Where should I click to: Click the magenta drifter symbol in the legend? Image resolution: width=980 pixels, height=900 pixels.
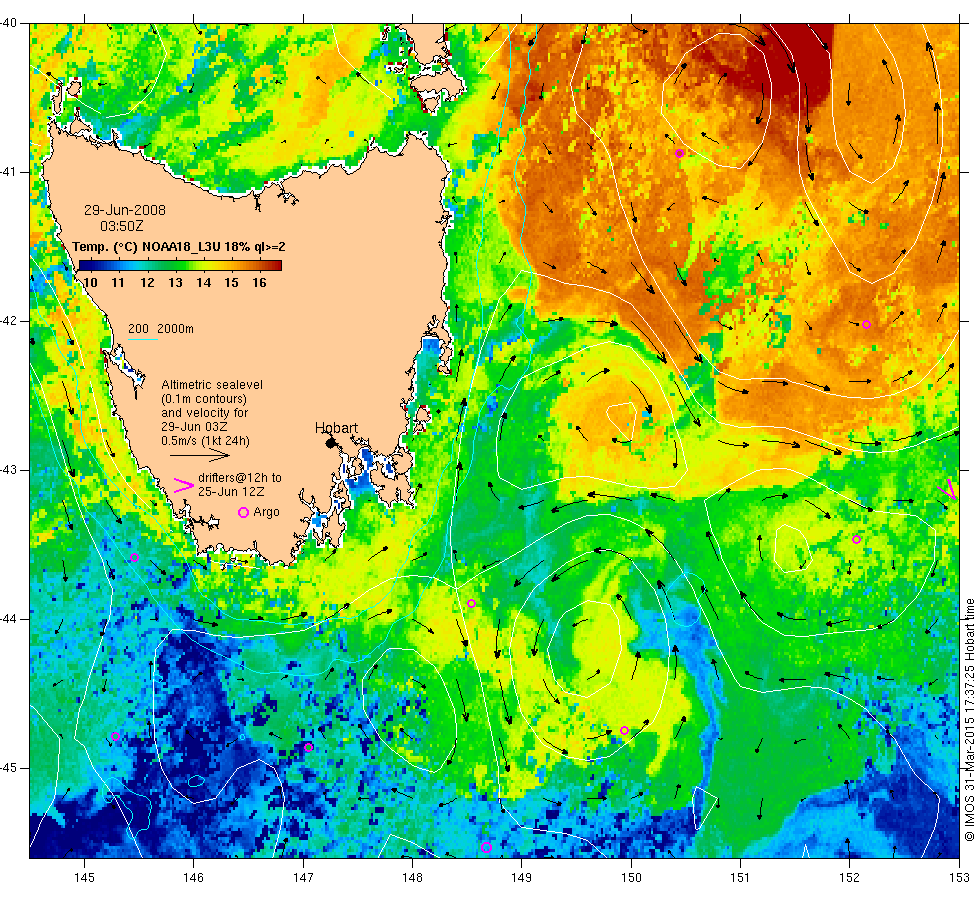tap(184, 485)
